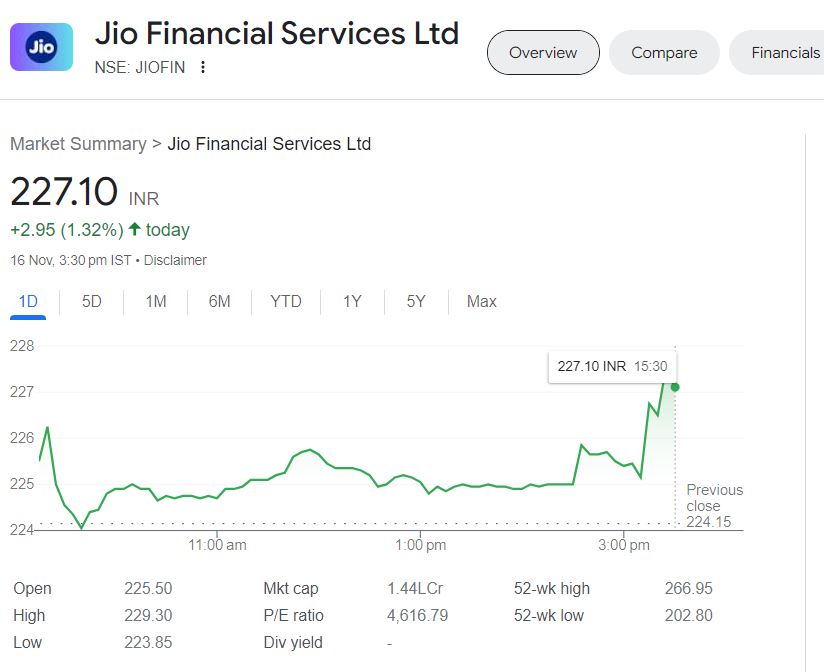Switch chart to 5D range
This screenshot has height=672, width=824.
coord(92,301)
